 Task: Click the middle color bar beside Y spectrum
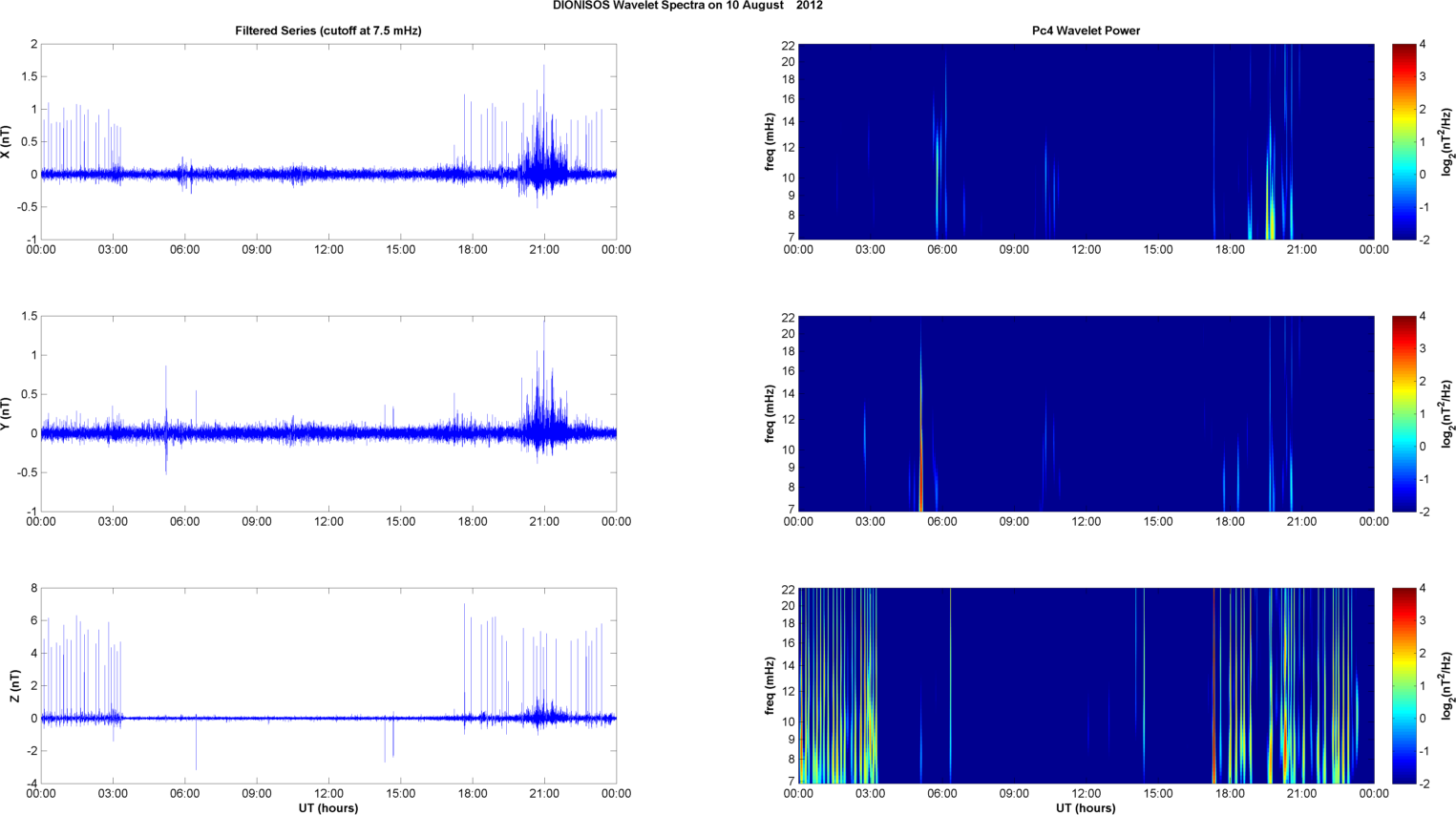tap(1403, 413)
